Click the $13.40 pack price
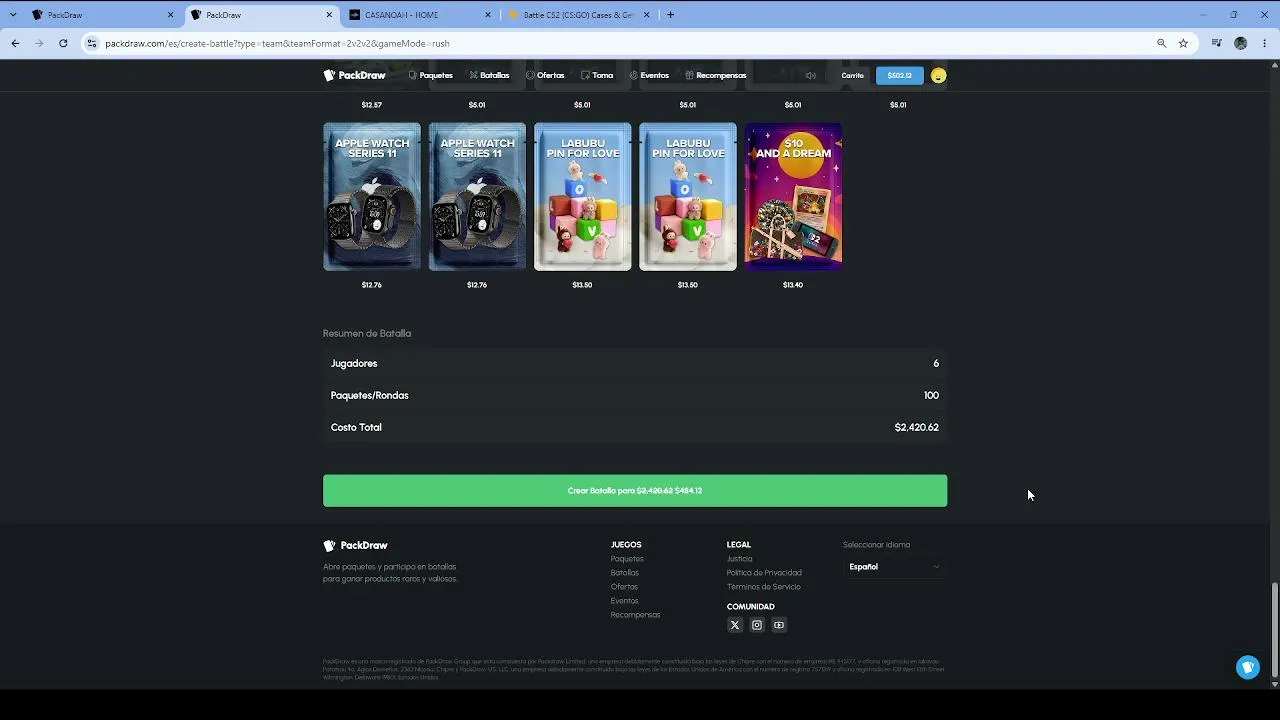Image resolution: width=1280 pixels, height=720 pixels. coord(793,285)
